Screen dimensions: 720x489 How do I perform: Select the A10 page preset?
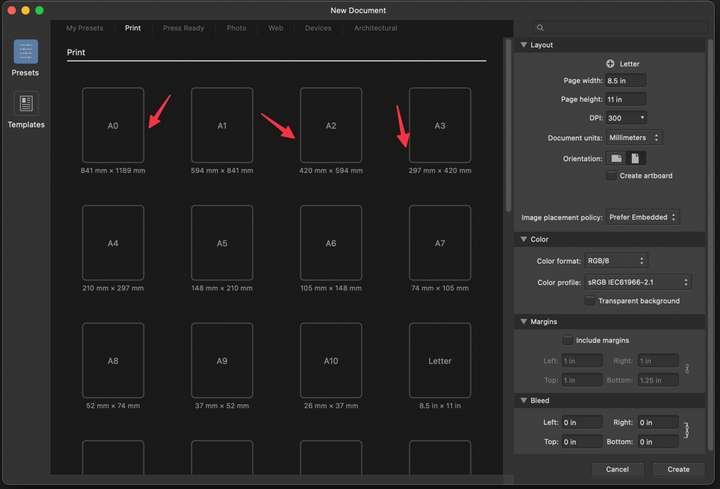[331, 360]
